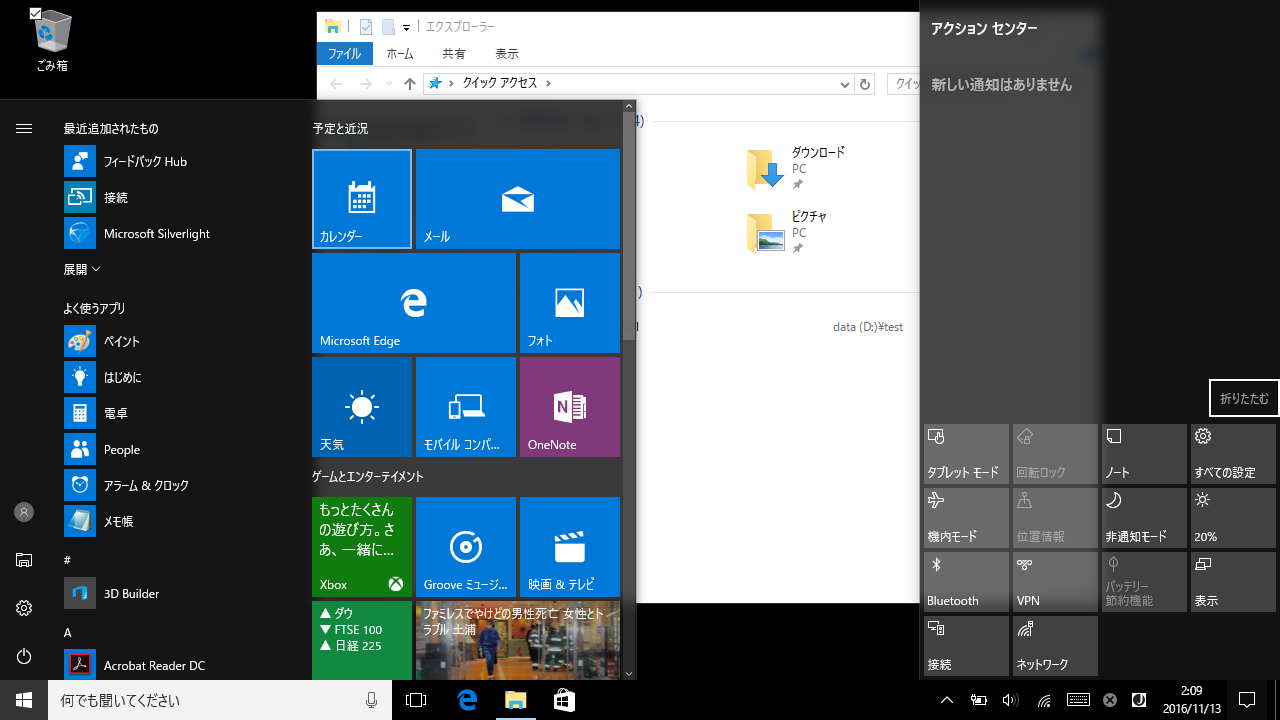Expand the Start menu hamburger button
Screen dimensions: 1280x720
click(x=24, y=128)
